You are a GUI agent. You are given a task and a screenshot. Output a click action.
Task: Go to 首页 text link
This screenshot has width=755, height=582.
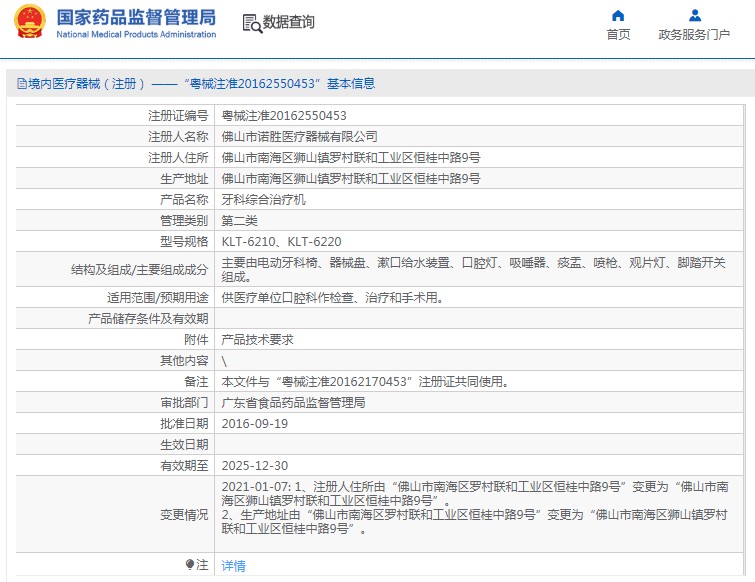click(618, 35)
